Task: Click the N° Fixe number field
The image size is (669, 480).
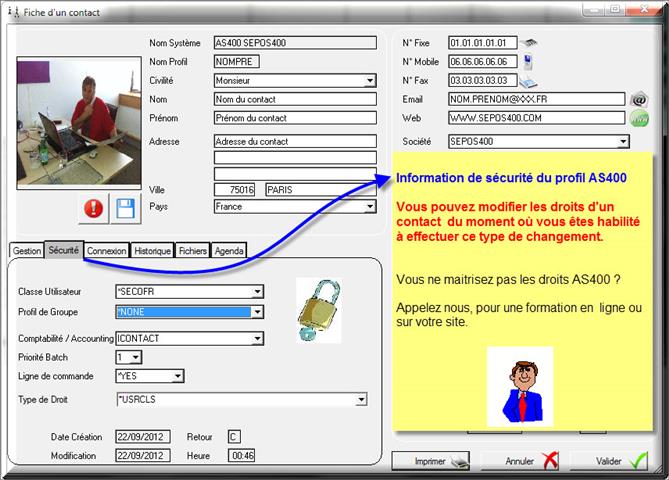Action: [x=483, y=43]
